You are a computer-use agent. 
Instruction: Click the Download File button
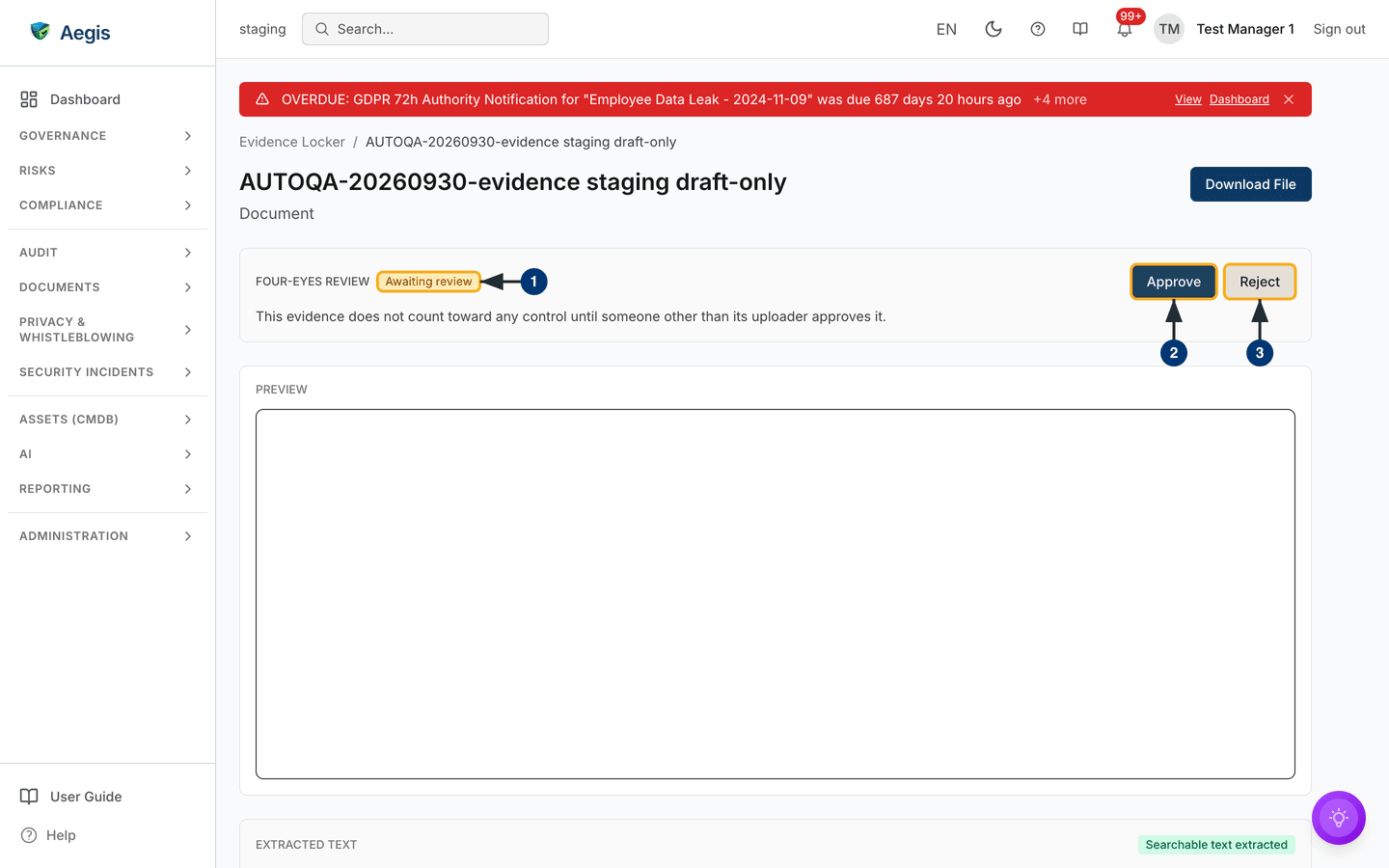(1251, 184)
